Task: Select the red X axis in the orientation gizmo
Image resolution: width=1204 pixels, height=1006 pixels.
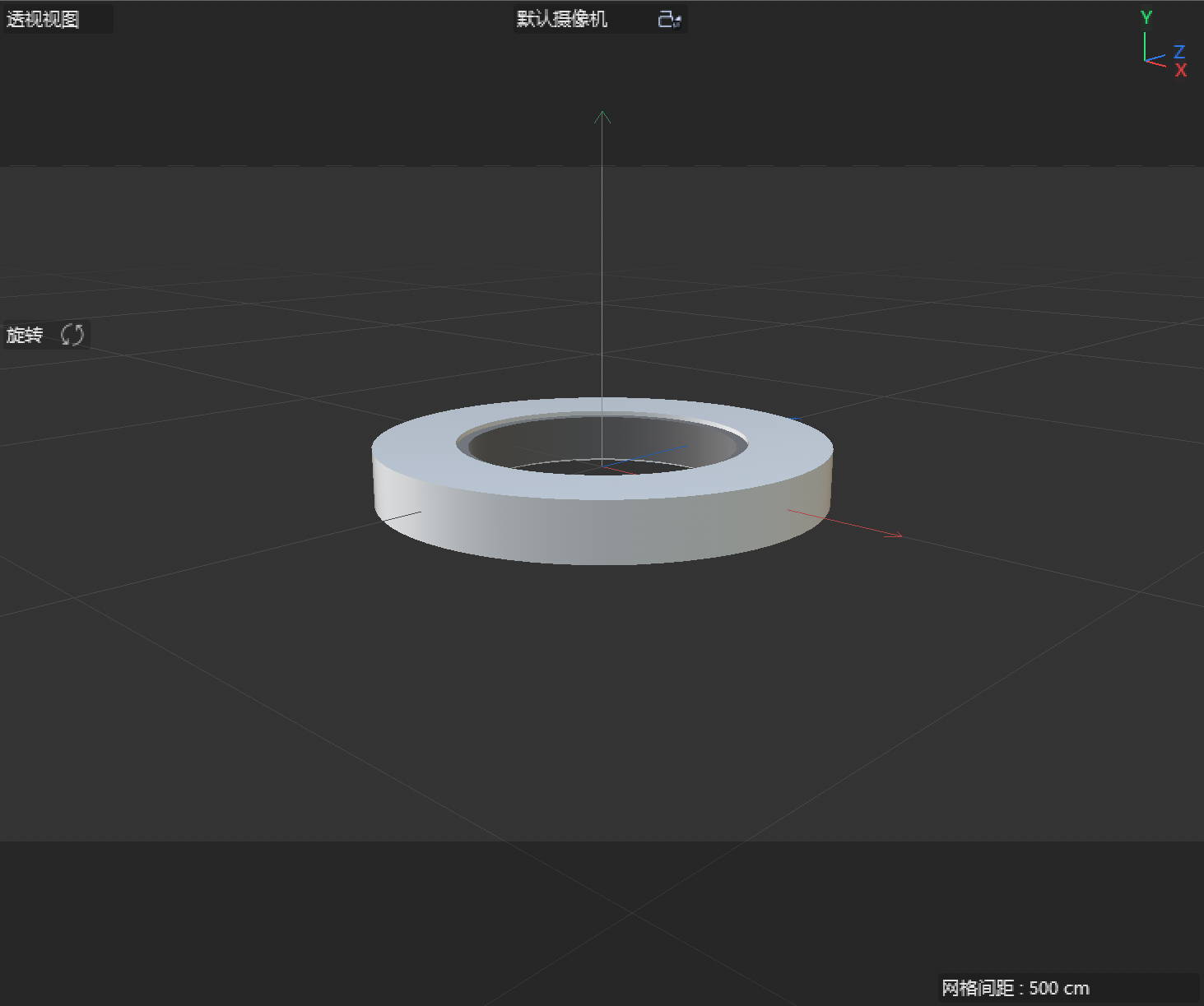Action: pyautogui.click(x=1181, y=71)
